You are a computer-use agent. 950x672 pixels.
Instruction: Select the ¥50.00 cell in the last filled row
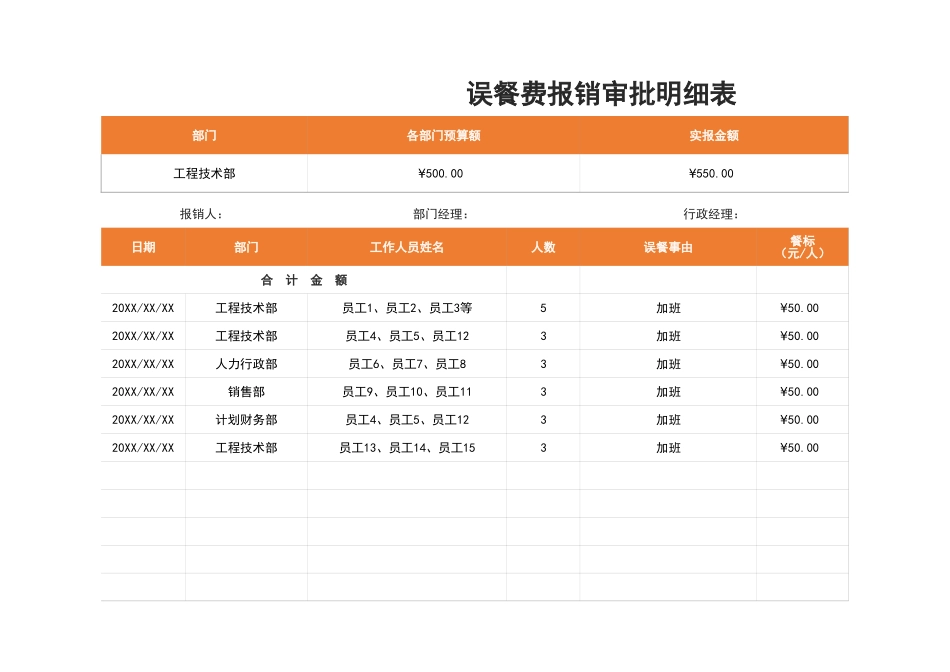coord(797,448)
